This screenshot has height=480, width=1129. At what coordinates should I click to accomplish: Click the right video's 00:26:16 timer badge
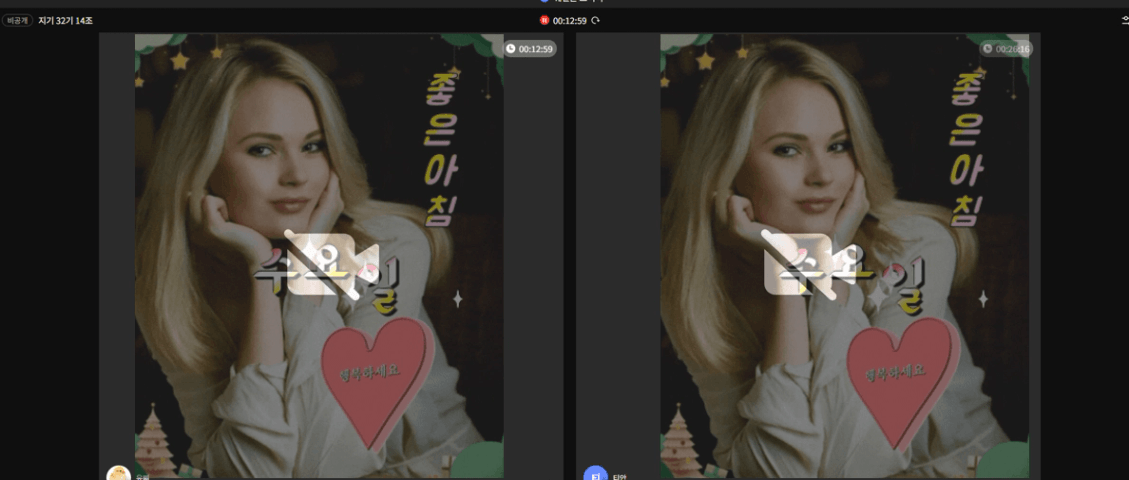1006,49
